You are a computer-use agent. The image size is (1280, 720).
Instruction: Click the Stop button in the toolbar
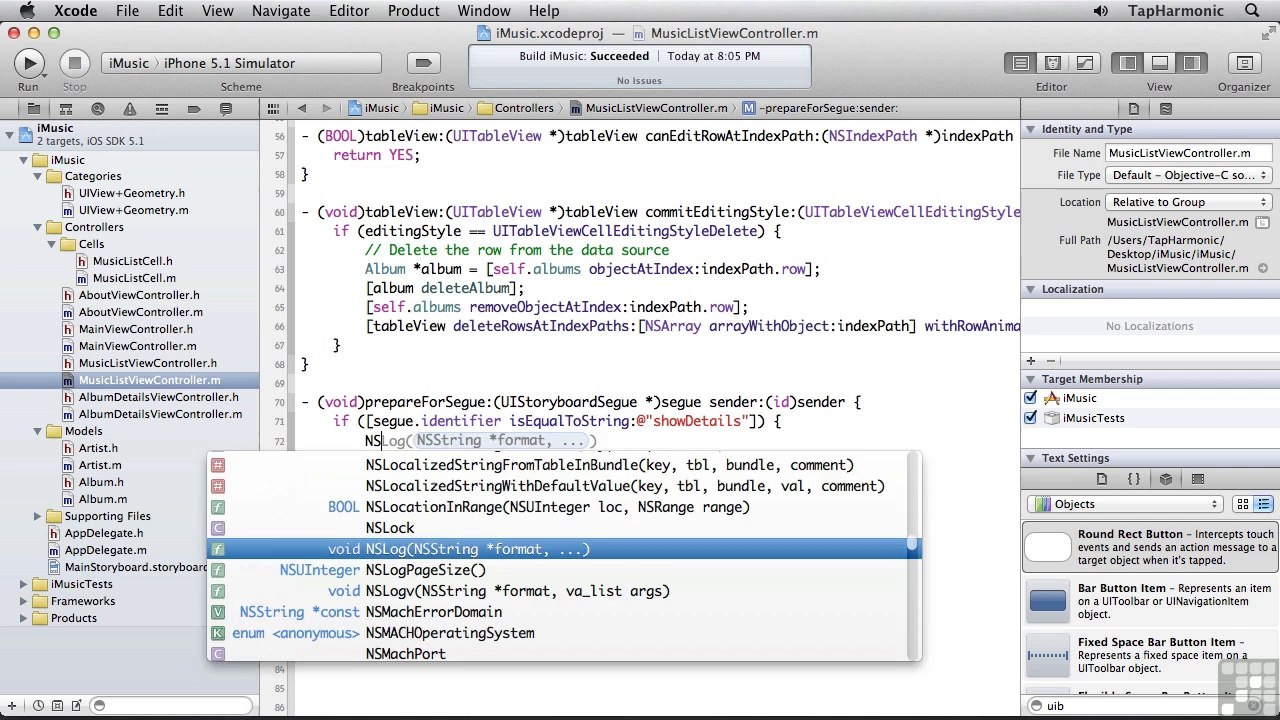pos(74,63)
